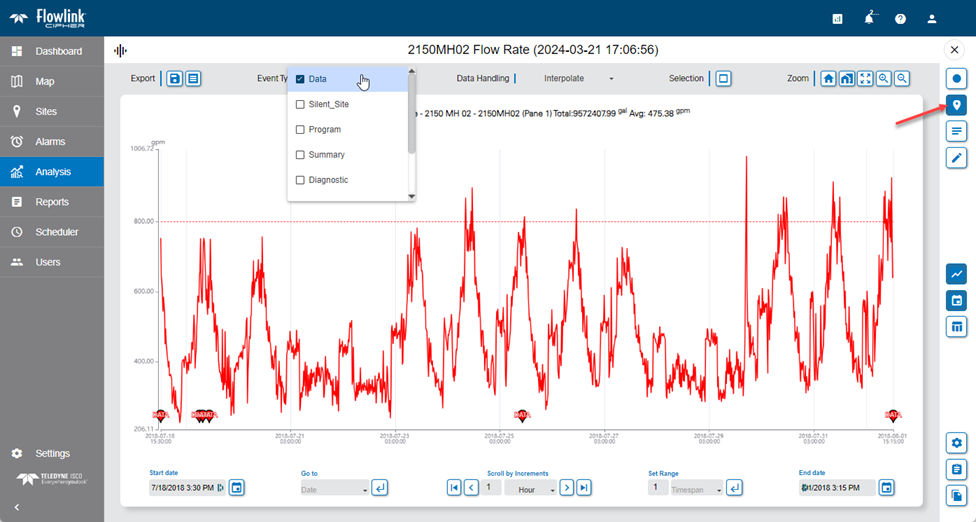Viewport: 976px width, 522px height.
Task: Click the notifications bell icon
Action: [x=869, y=19]
